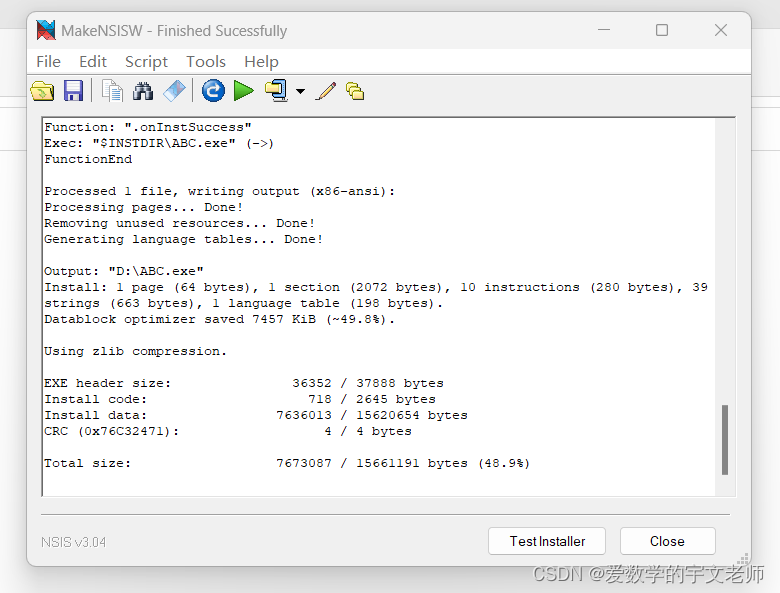Screen dimensions: 780x593
Task: Open the Script menu
Action: (x=146, y=62)
